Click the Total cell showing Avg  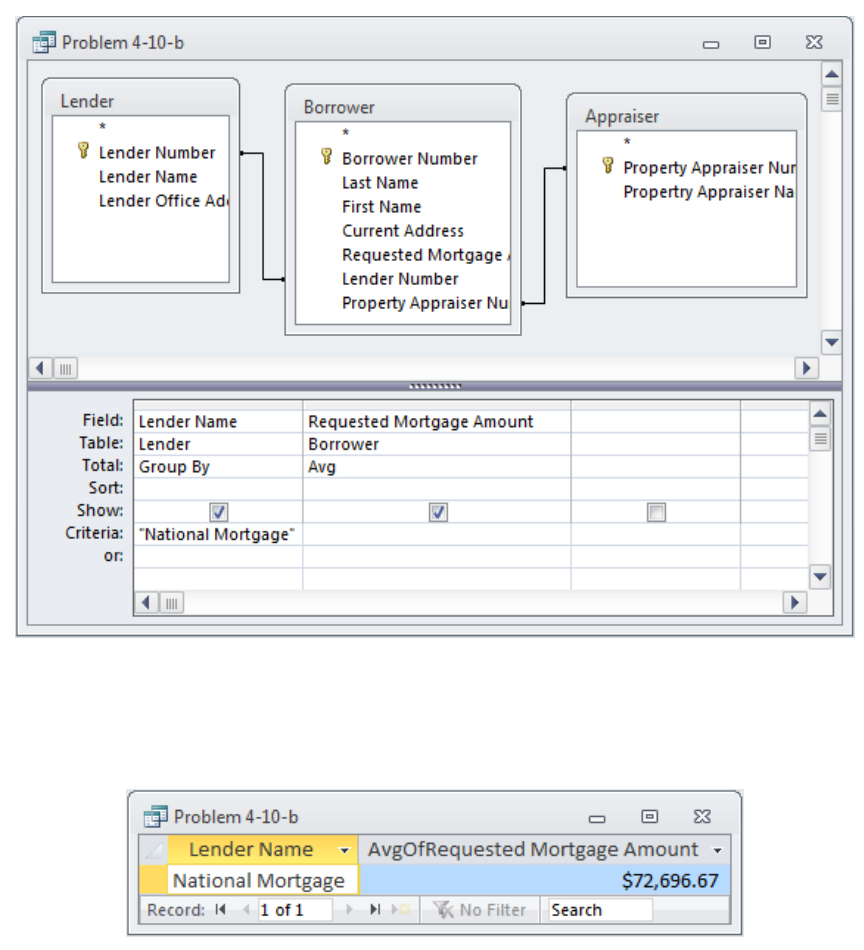(x=437, y=467)
